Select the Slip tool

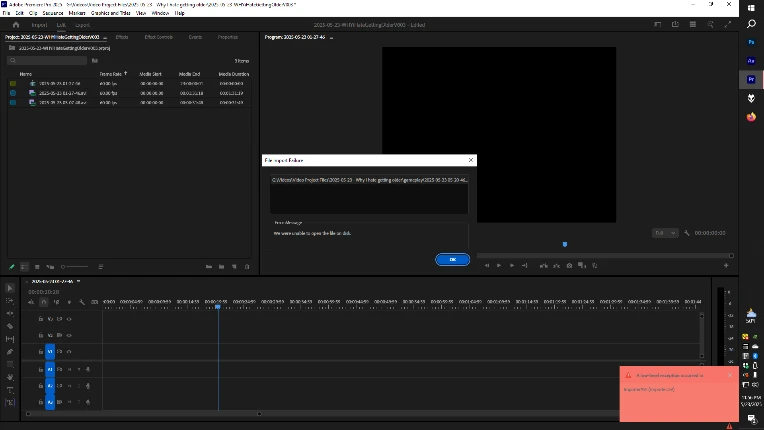tap(10, 339)
